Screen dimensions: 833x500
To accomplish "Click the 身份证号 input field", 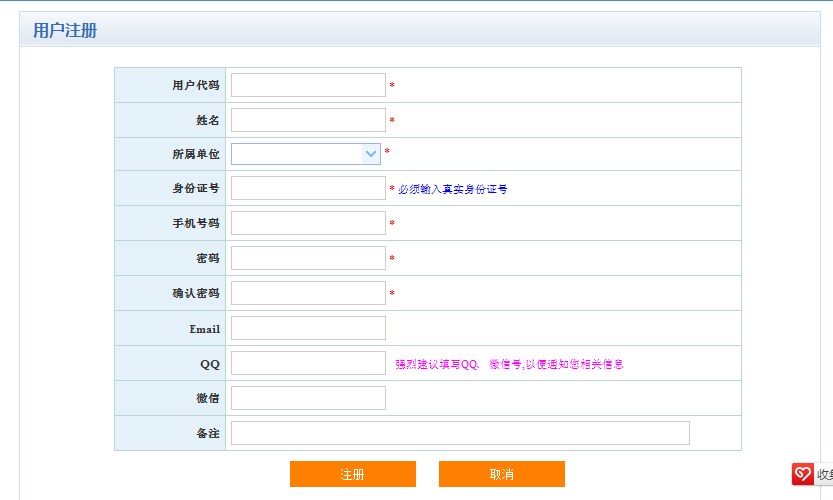I will (308, 188).
